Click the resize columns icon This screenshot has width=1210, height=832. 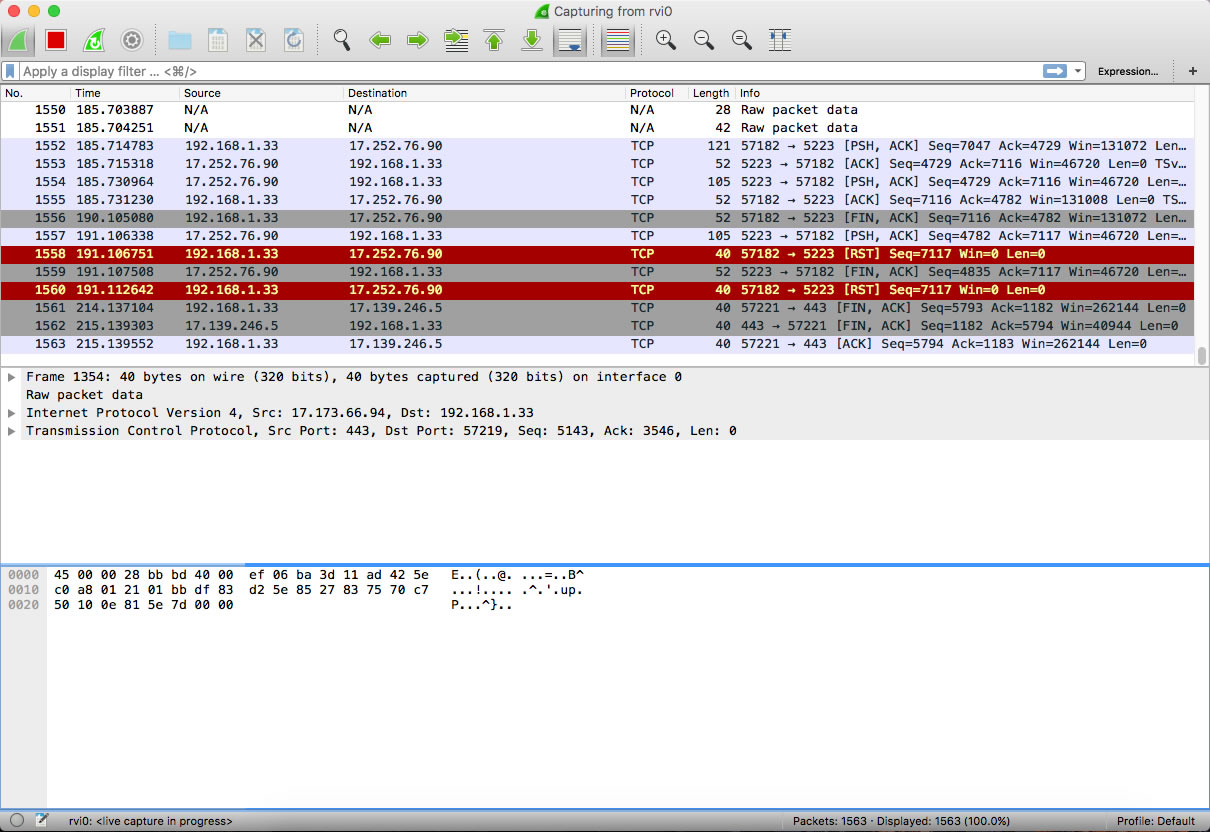coord(780,40)
